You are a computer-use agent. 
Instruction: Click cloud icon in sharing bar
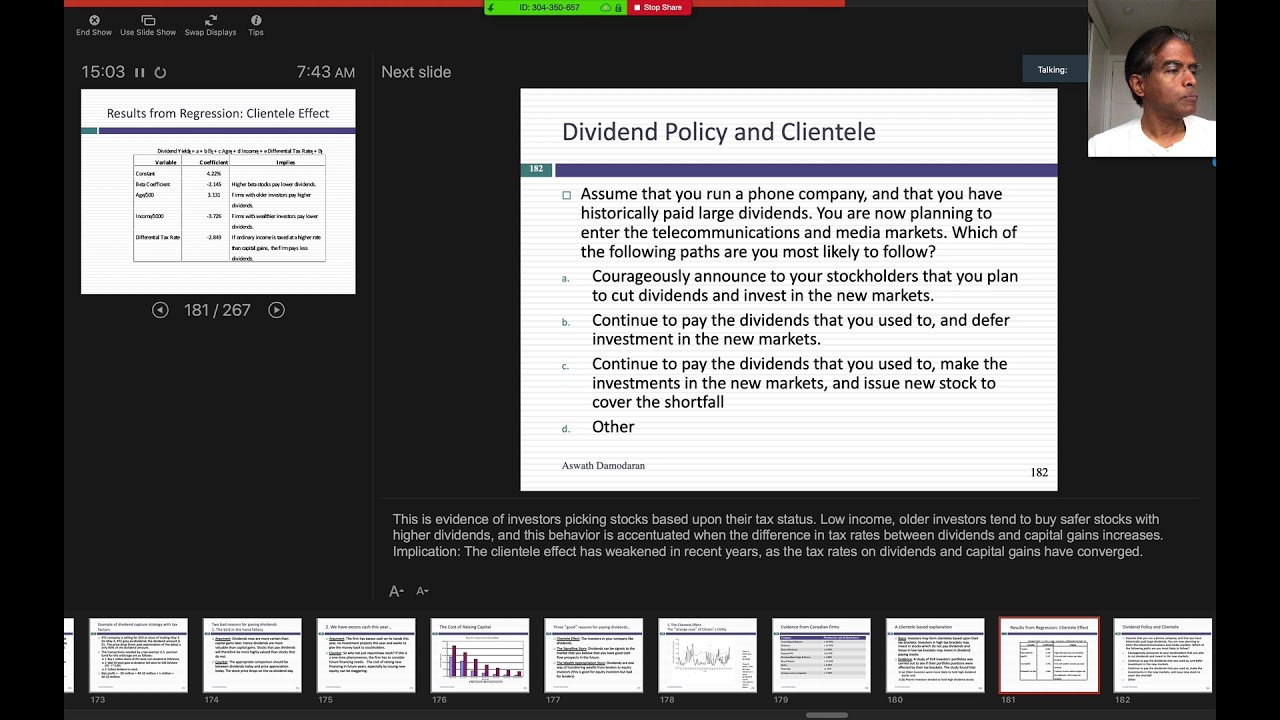pyautogui.click(x=605, y=8)
